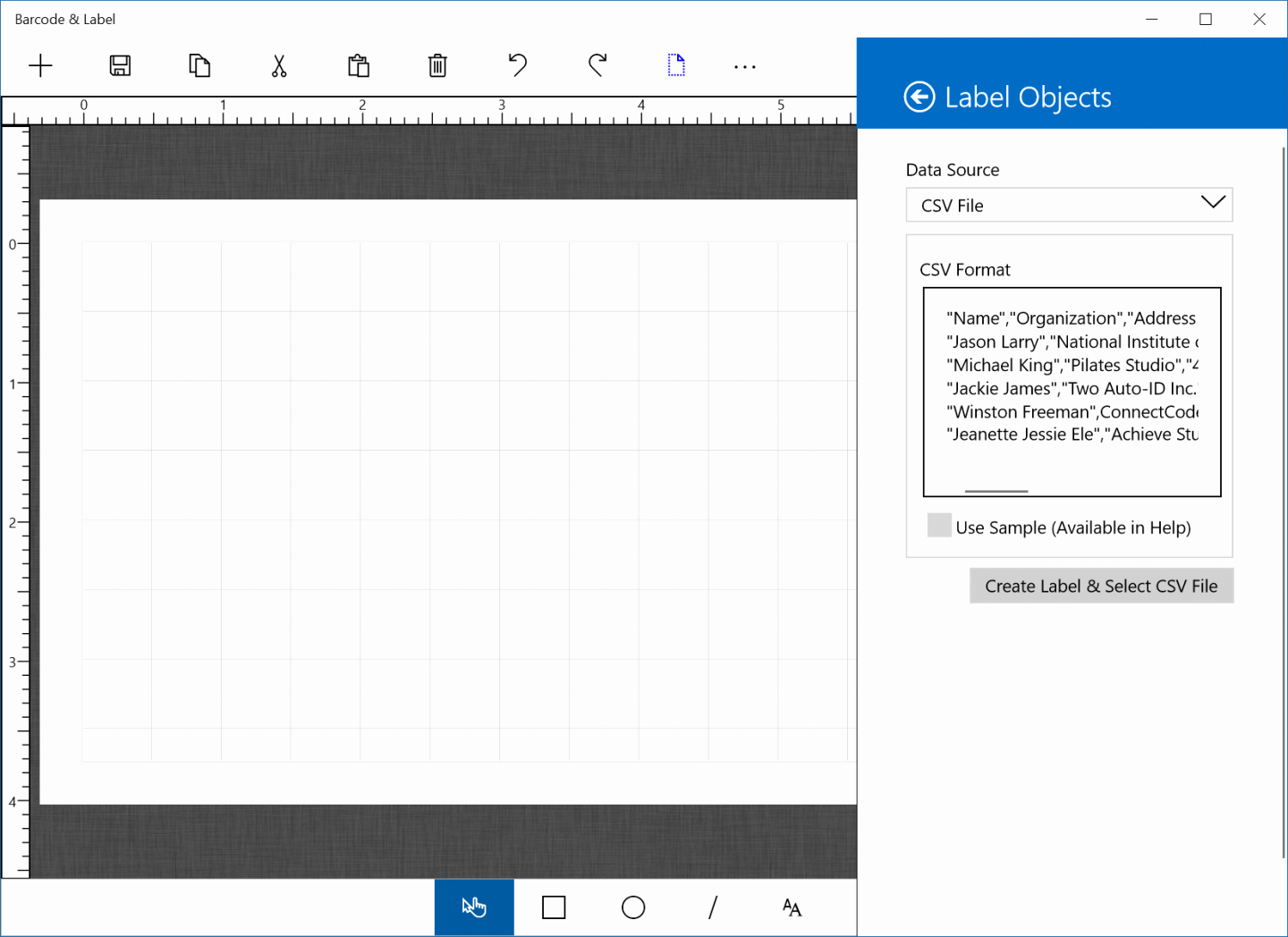Viewport: 1288px width, 937px height.
Task: Select the pointer selection tool
Action: [x=473, y=907]
